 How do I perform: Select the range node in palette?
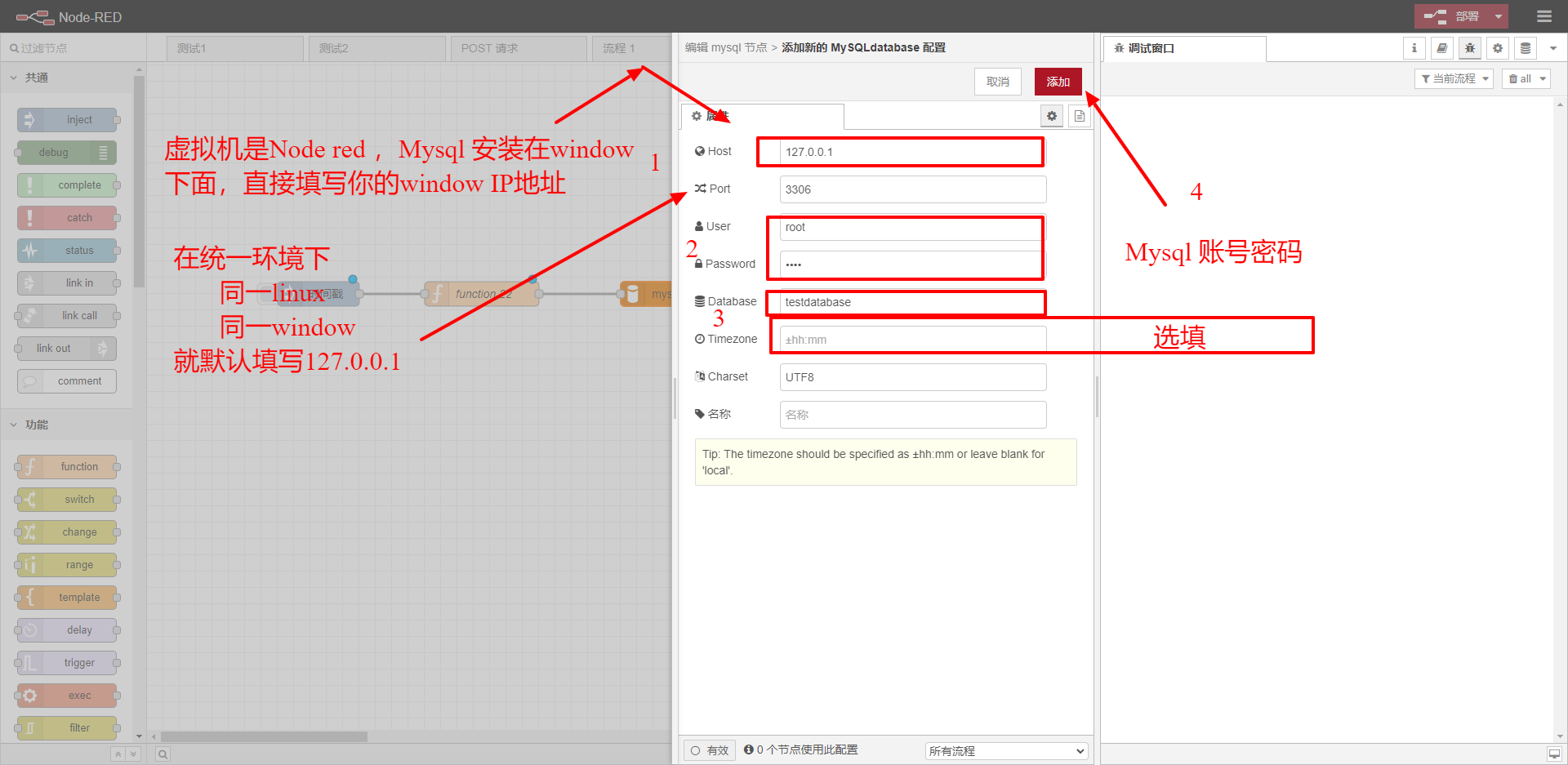pyautogui.click(x=67, y=565)
